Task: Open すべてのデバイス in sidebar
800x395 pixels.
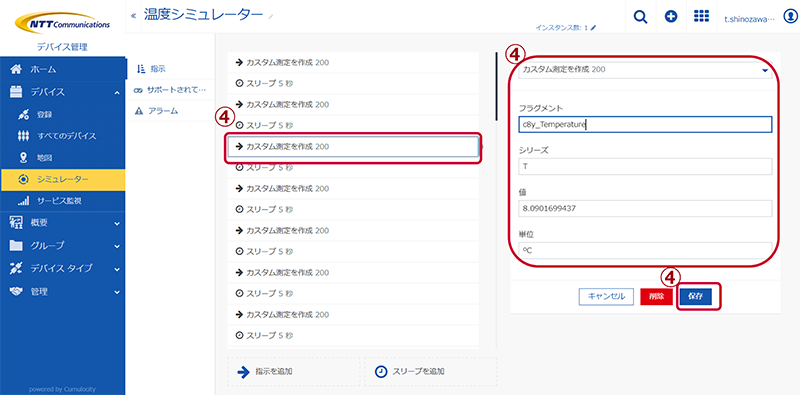Action: (x=62, y=136)
